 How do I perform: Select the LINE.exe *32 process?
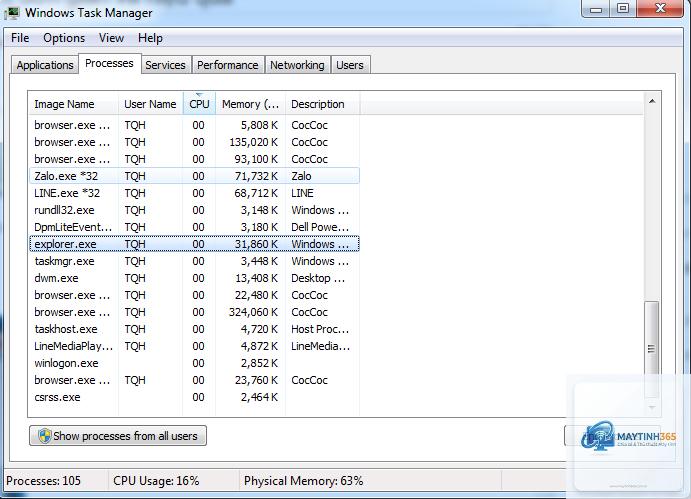pyautogui.click(x=194, y=193)
